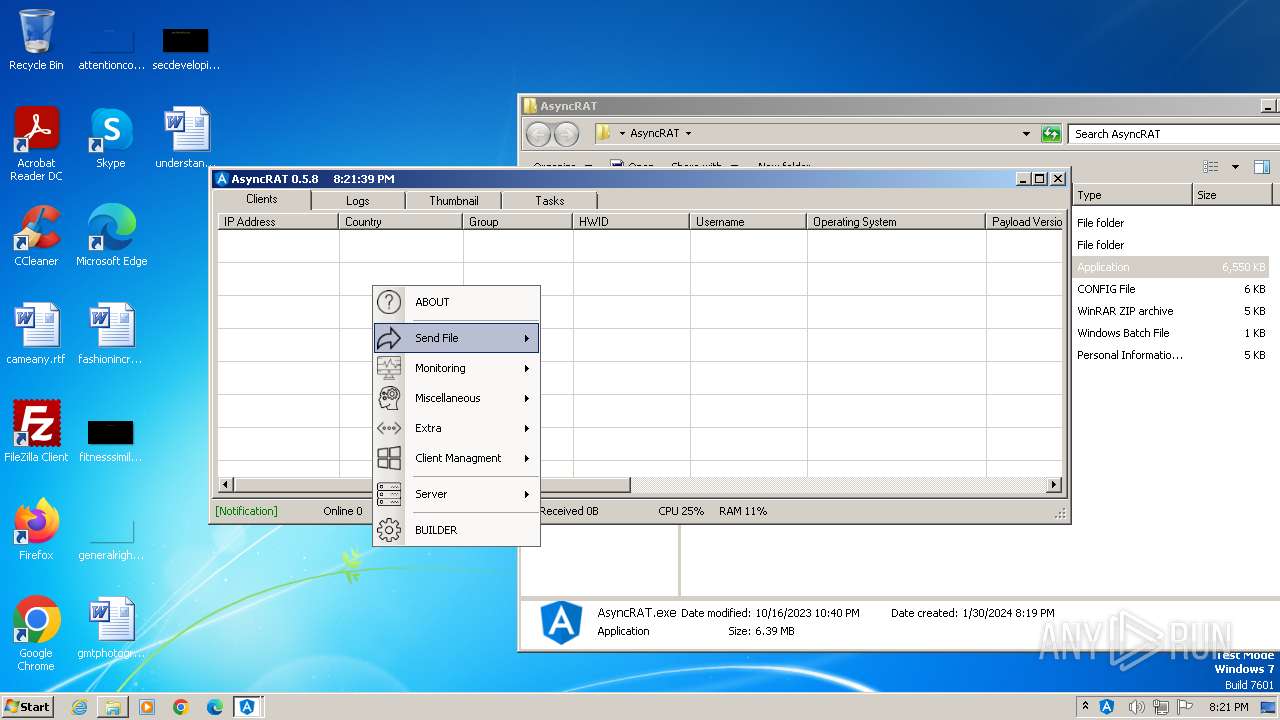Screen dimensions: 1280x720
Task: Click AsyncRAT tray icon in notification area
Action: tap(1107, 707)
